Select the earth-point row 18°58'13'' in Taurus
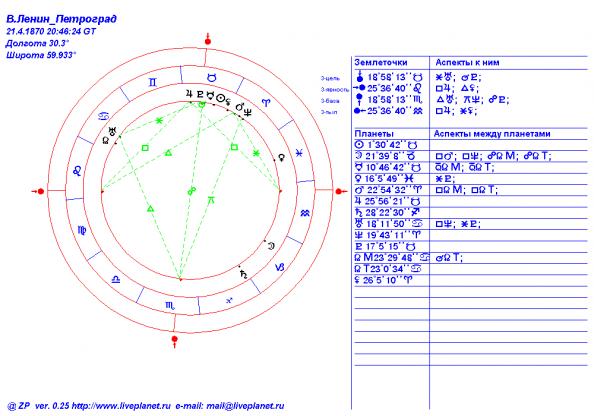Viewport: 594px width, 416px height. [x=389, y=77]
